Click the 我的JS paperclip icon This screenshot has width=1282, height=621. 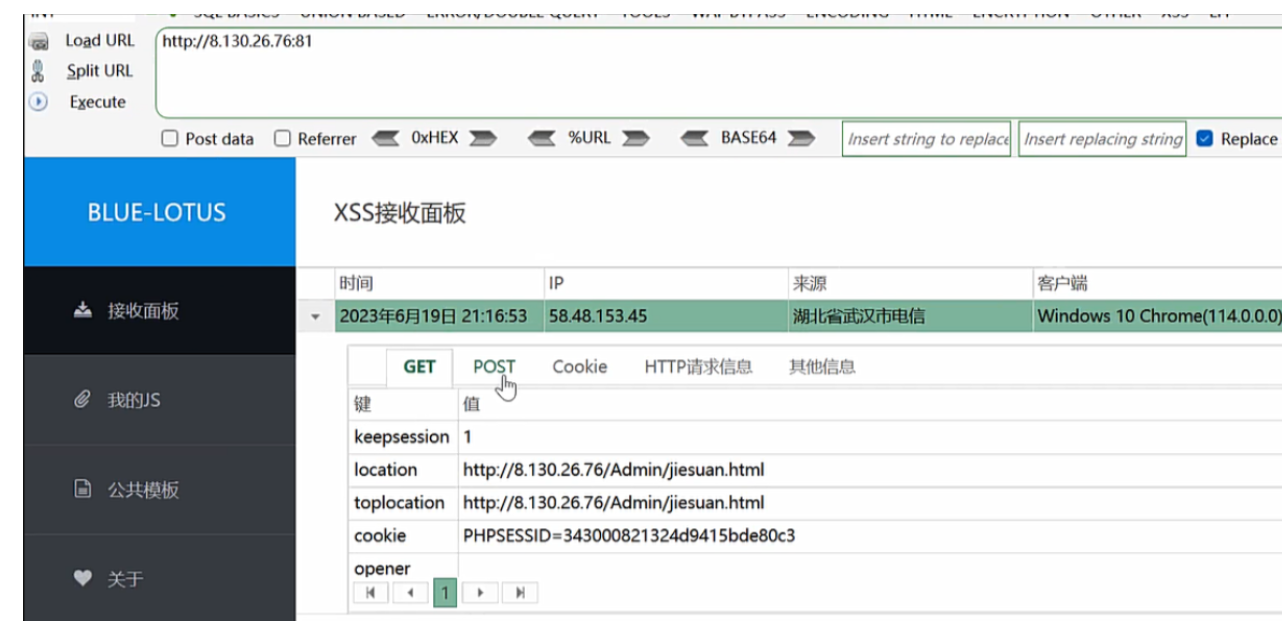click(83, 400)
